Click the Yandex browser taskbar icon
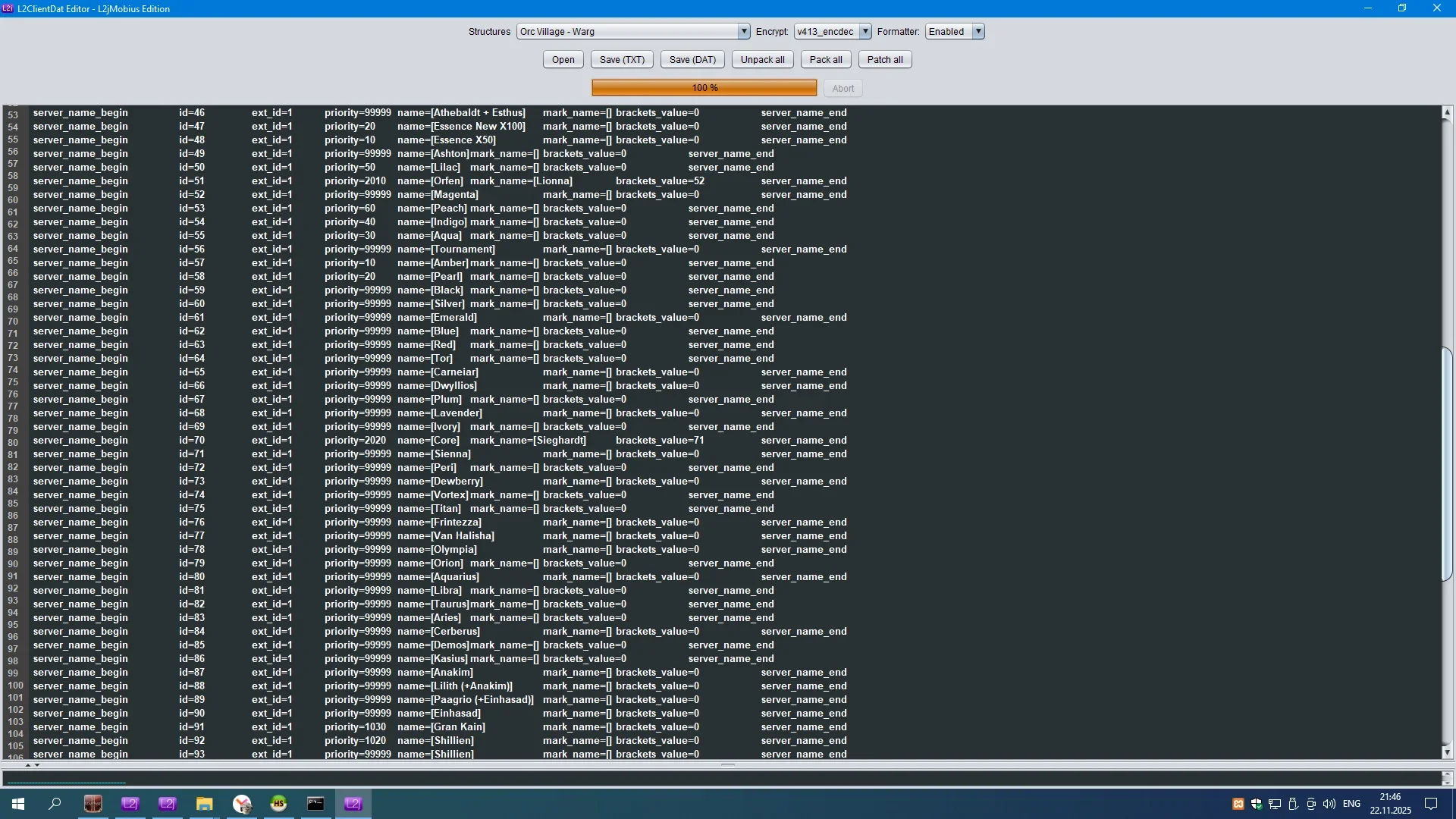Viewport: 1456px width, 819px height. pos(242,804)
